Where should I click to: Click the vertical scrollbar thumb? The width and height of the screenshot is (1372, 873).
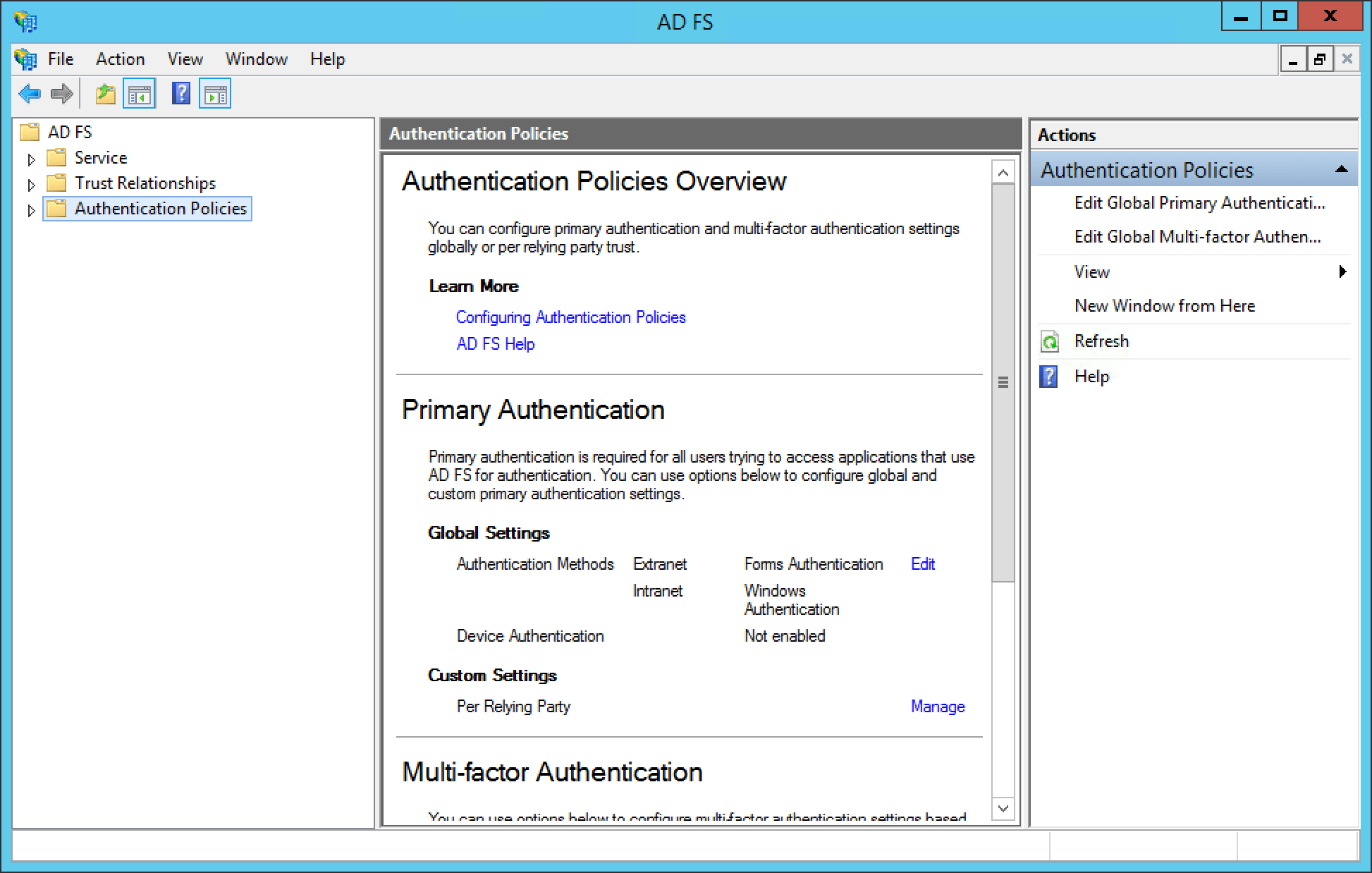[1003, 383]
